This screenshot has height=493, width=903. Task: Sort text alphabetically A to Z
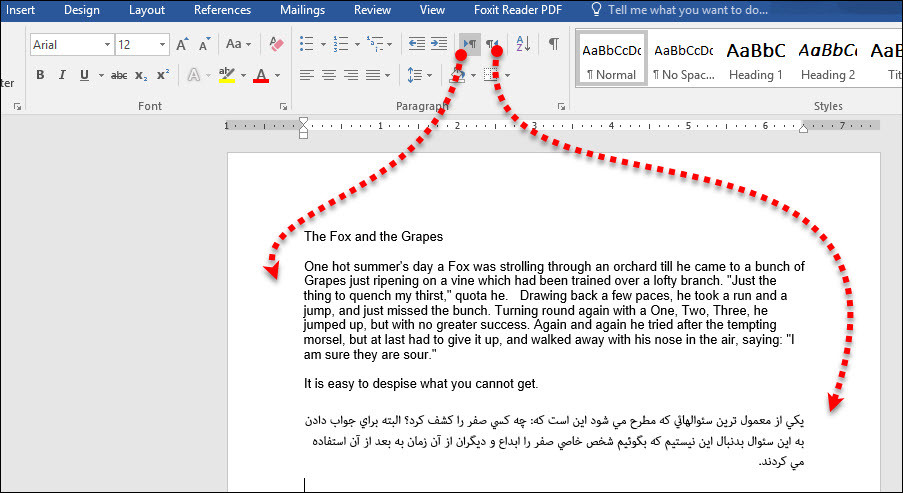click(523, 44)
